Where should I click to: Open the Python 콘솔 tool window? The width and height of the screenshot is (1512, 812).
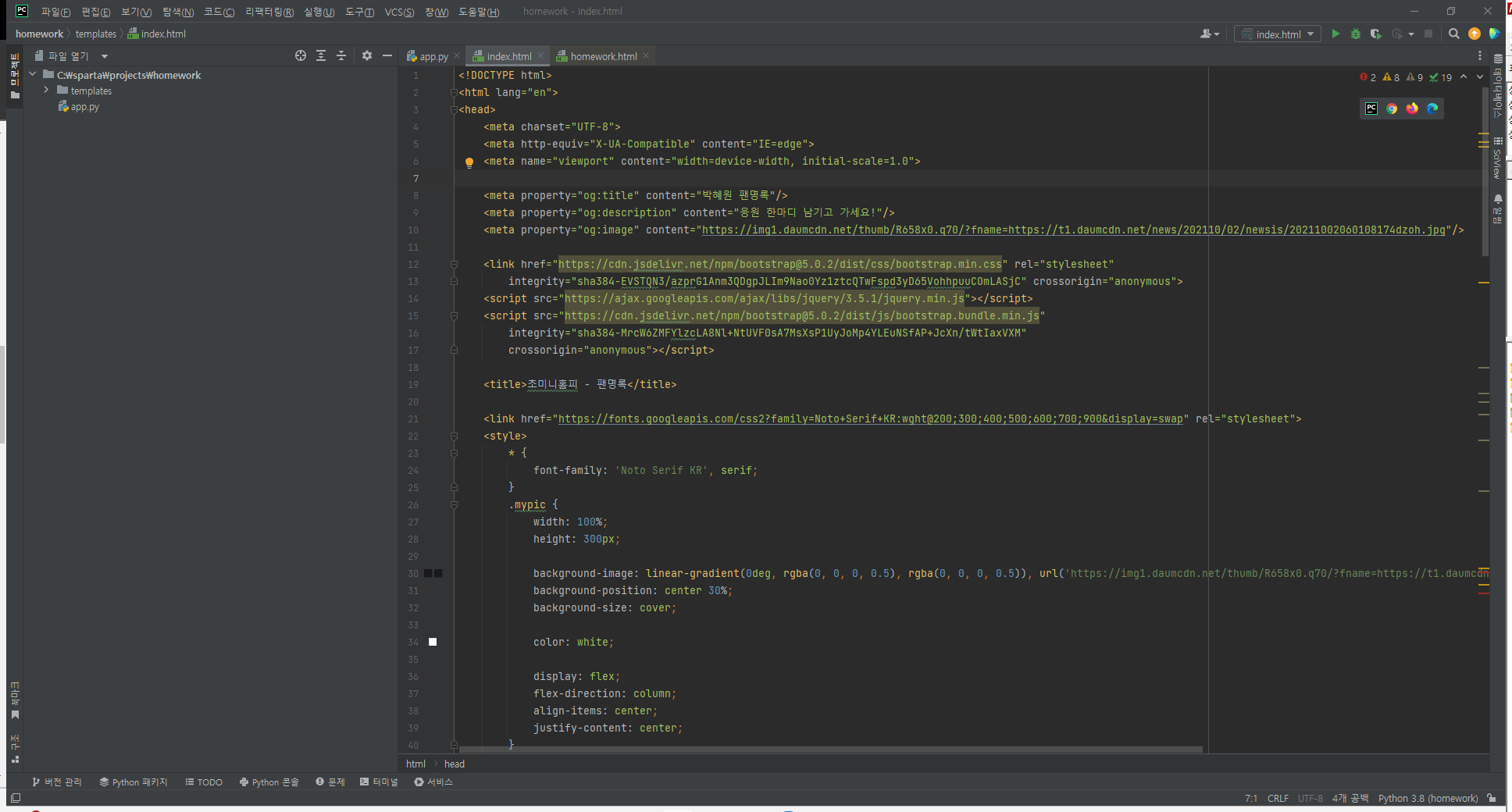(269, 782)
